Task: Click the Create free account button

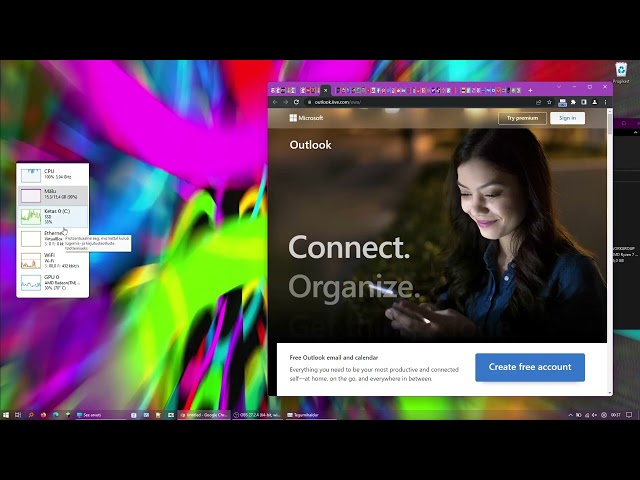Action: pos(530,367)
